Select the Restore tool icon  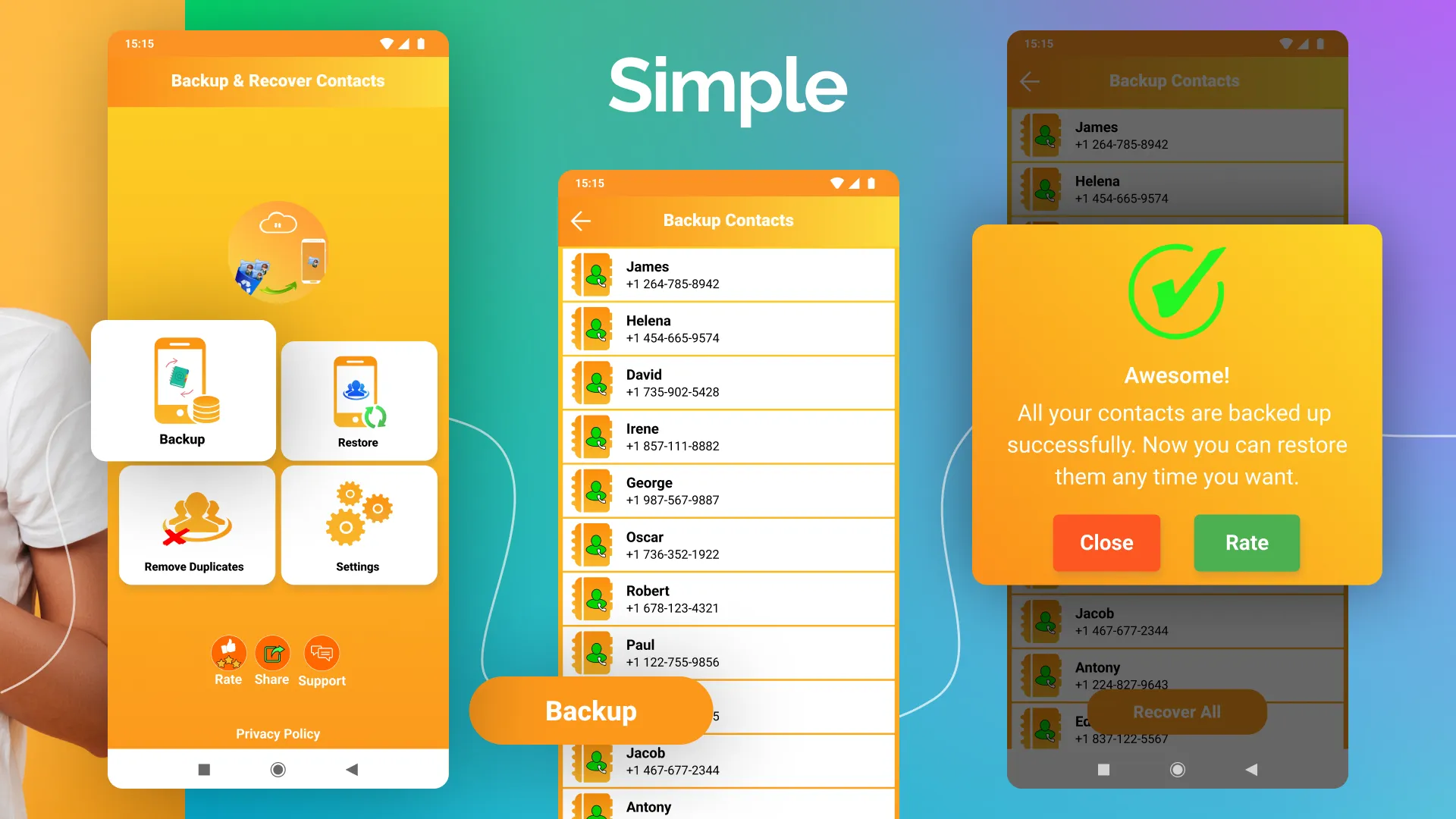tap(357, 393)
